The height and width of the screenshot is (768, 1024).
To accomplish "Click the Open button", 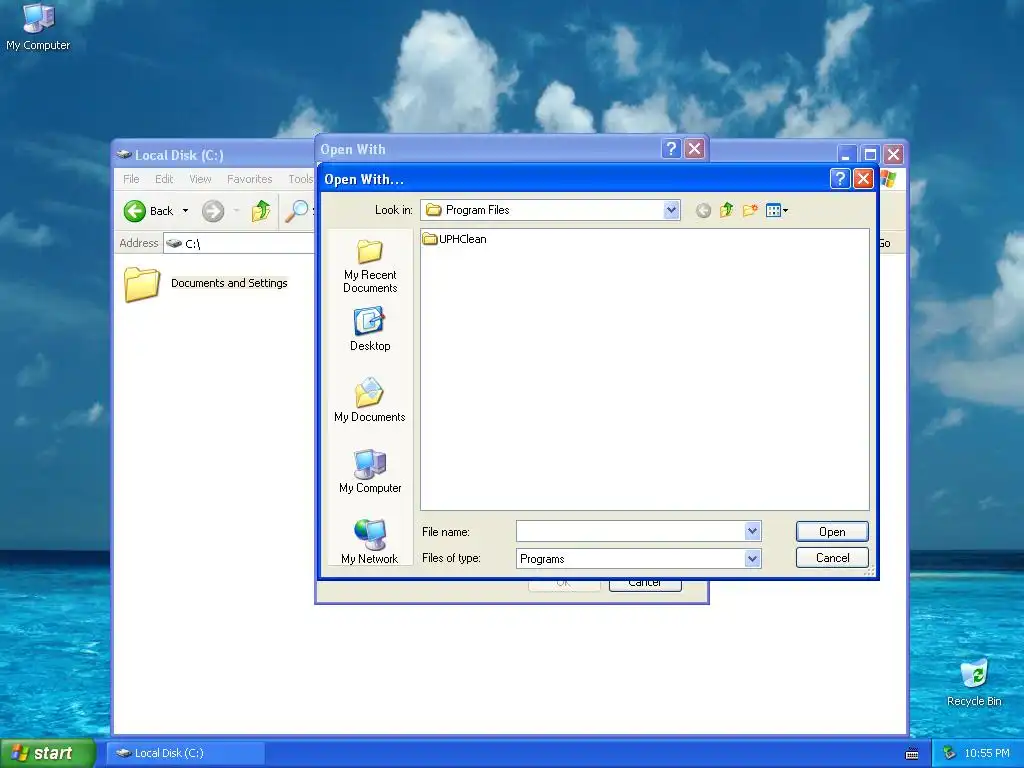I will [x=832, y=532].
